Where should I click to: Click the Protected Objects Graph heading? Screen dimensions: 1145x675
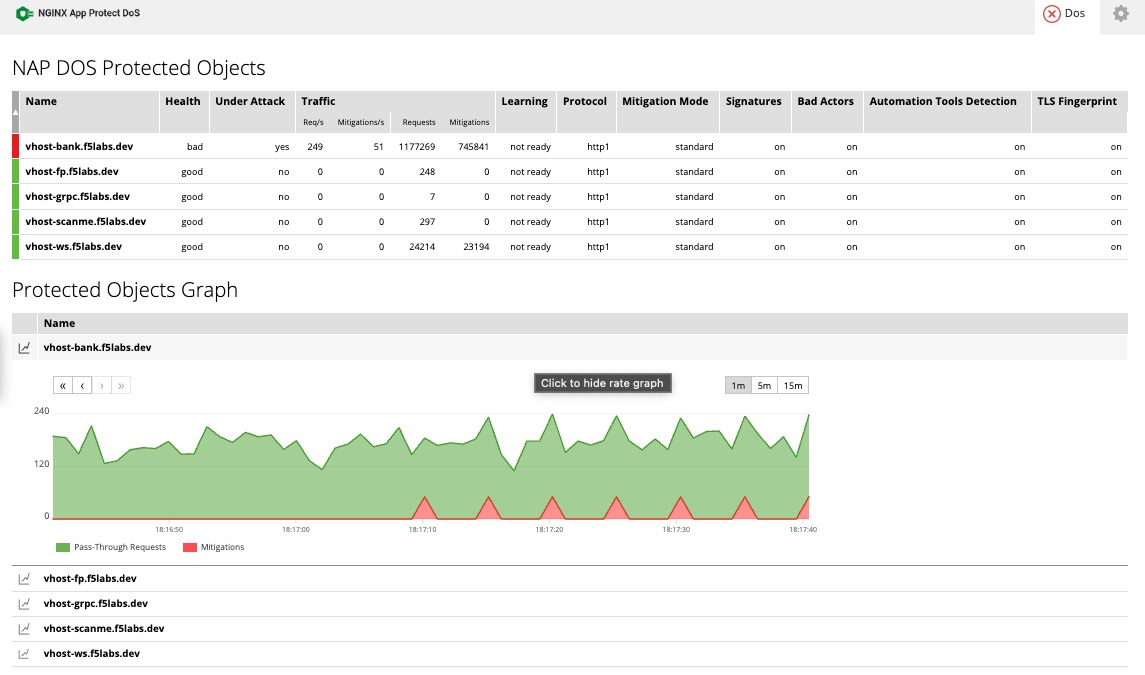click(x=125, y=290)
